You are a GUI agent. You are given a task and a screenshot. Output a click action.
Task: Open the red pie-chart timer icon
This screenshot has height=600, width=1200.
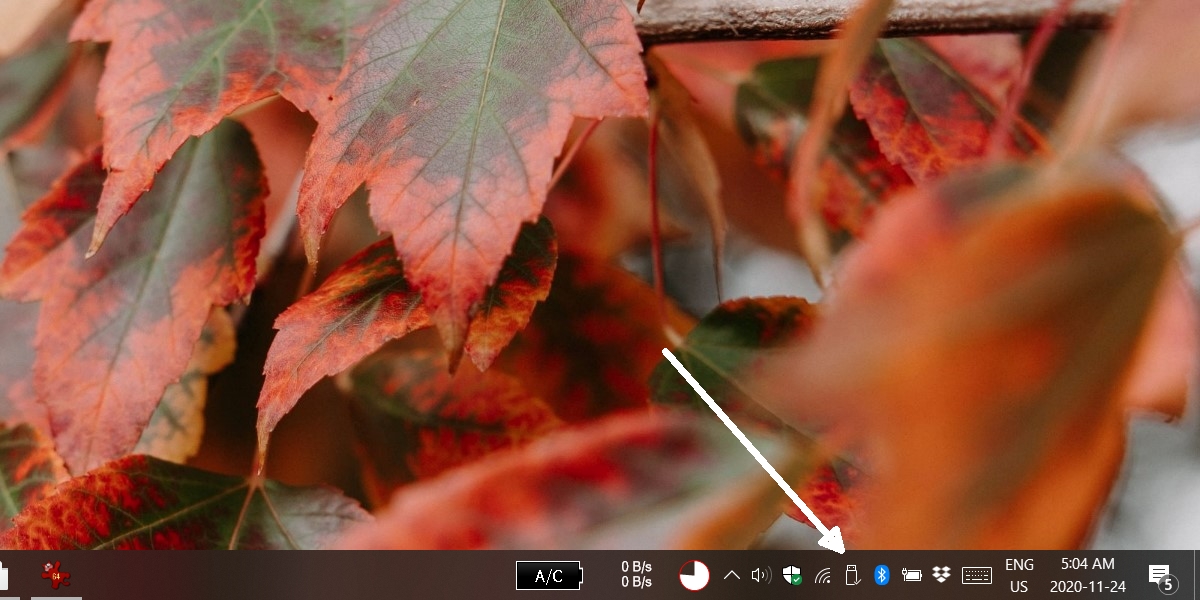coord(694,575)
